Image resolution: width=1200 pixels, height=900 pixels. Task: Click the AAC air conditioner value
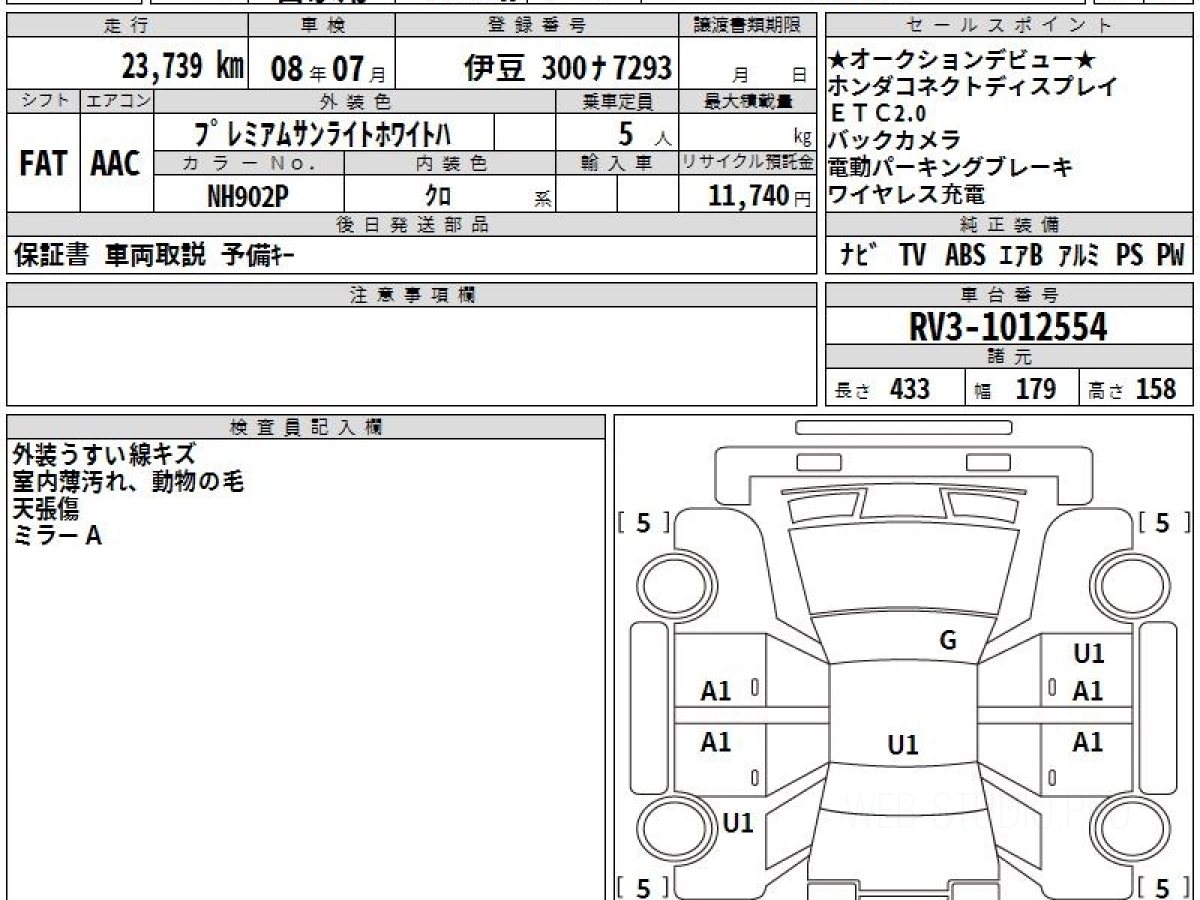point(116,163)
